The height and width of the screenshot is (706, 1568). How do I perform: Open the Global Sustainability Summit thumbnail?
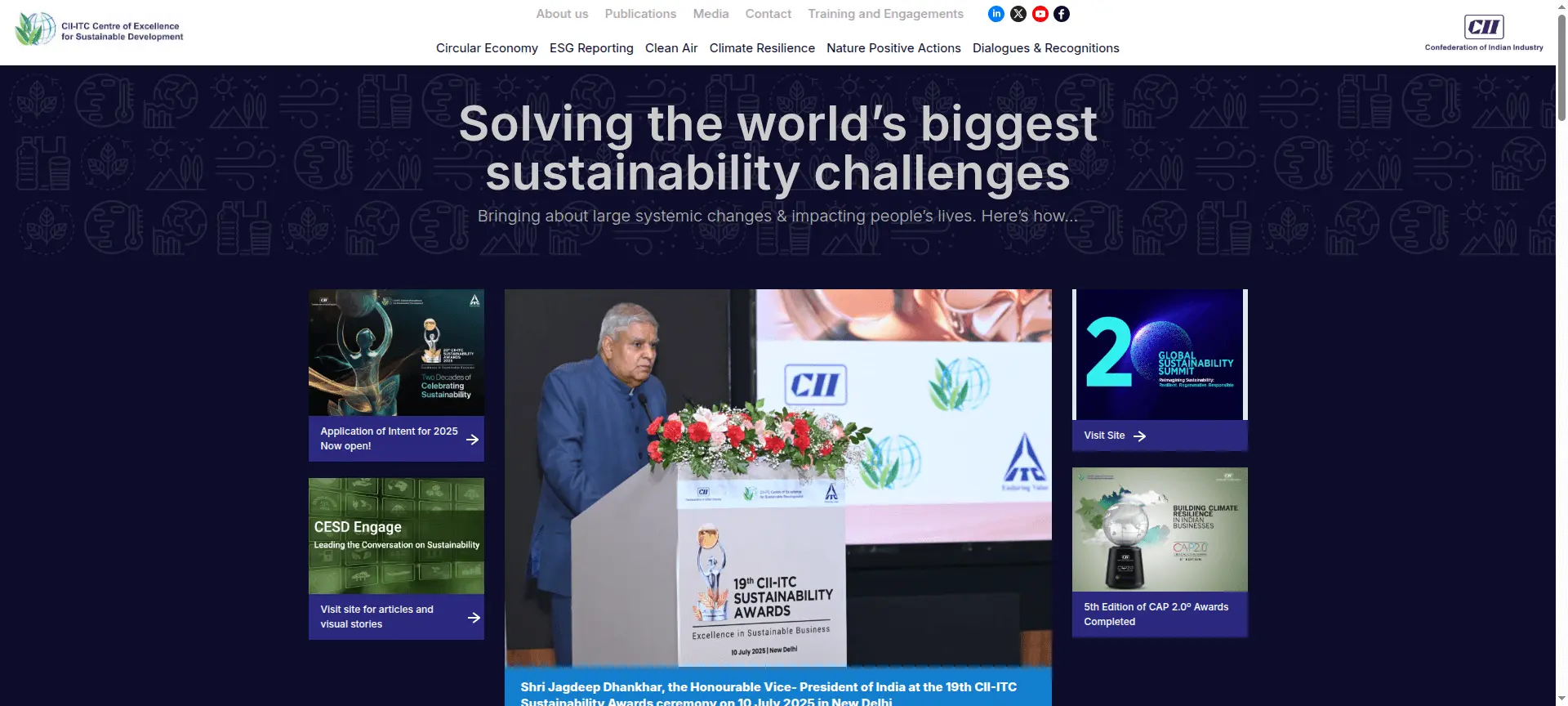[1160, 355]
